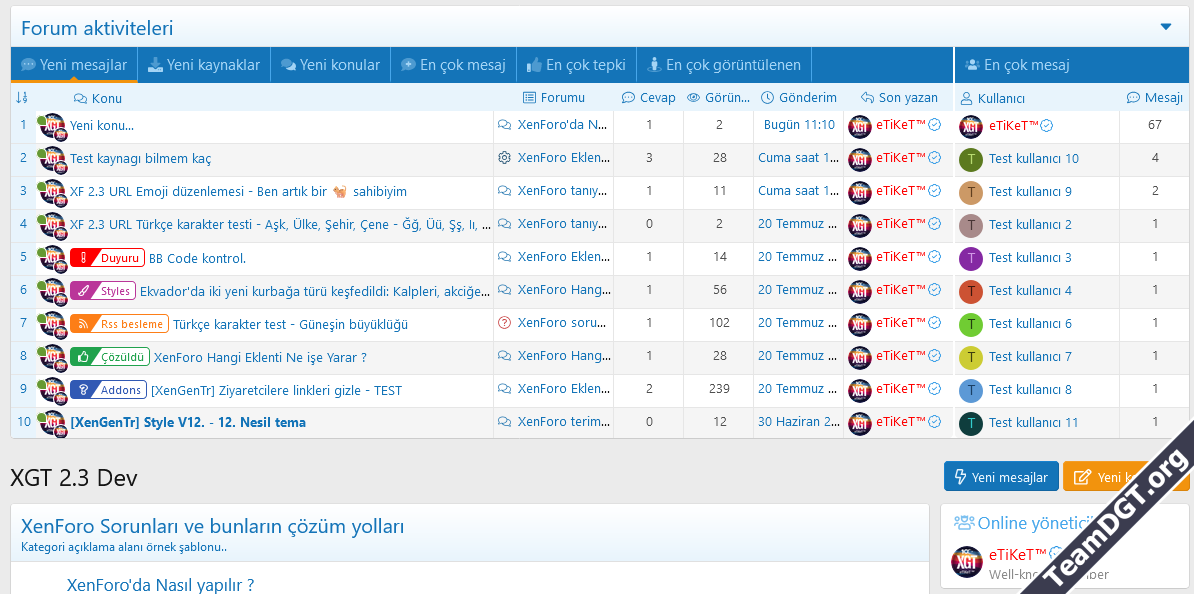
Task: Open the yellow Test kullanıcı 7 avatar
Action: click(x=971, y=356)
